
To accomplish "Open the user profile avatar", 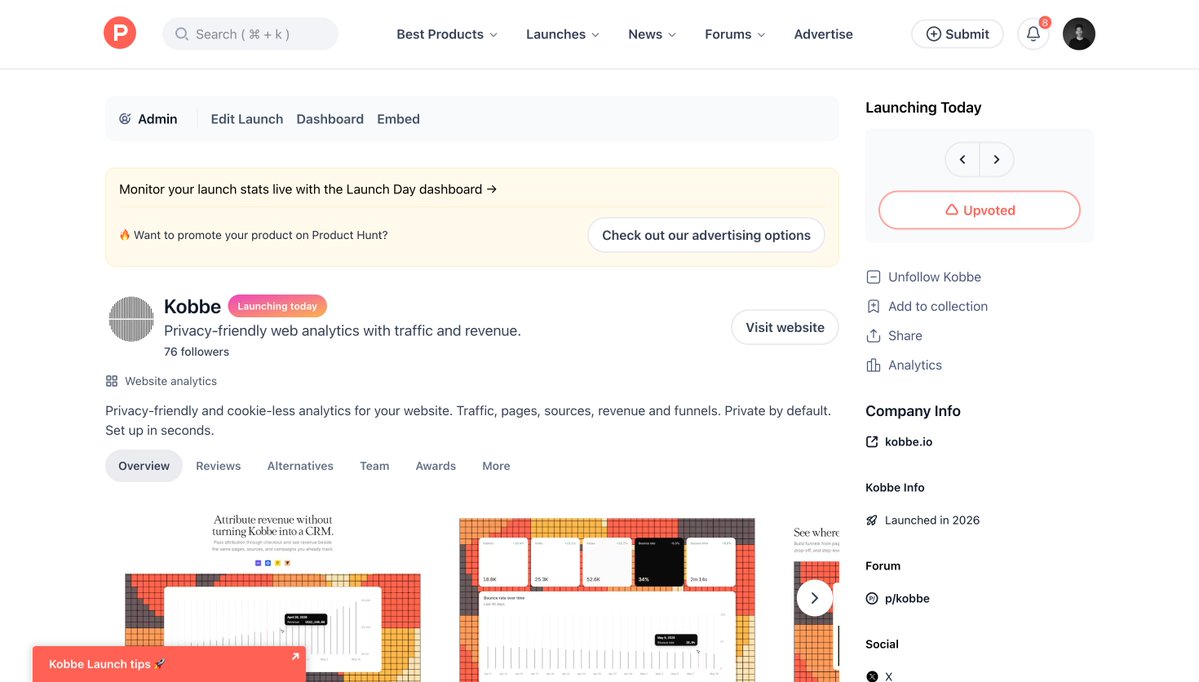I will click(x=1078, y=34).
